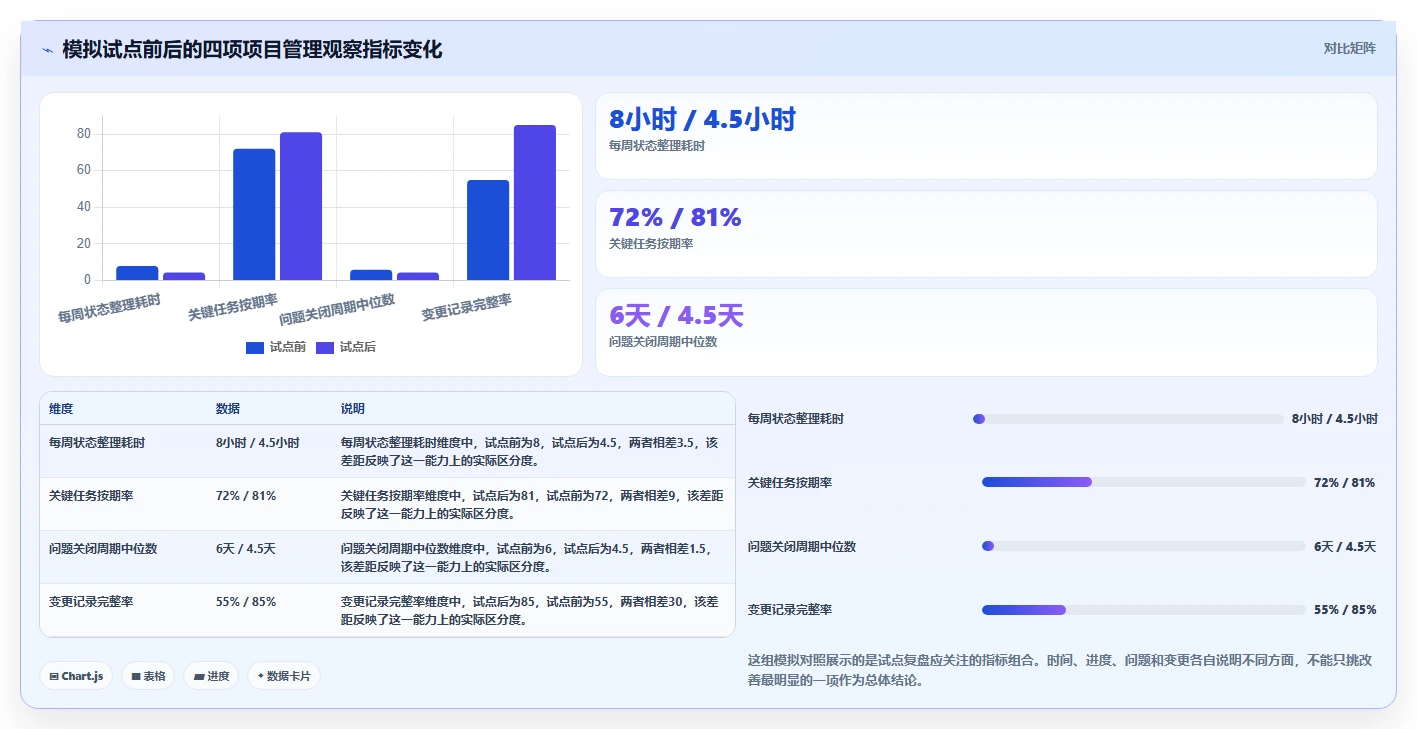Click the pulse icon beside the dashboard title
This screenshot has width=1417, height=729.
coord(47,50)
